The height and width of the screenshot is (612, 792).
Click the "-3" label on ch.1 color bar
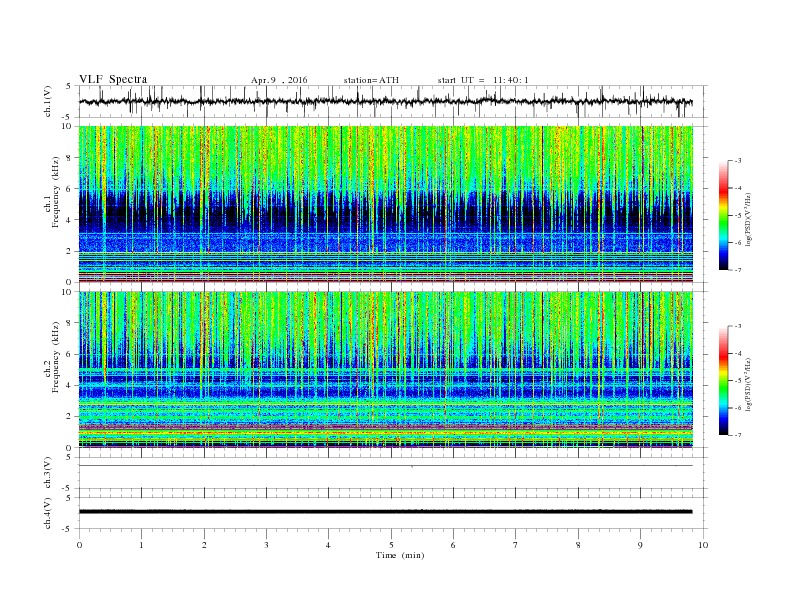[x=738, y=161]
